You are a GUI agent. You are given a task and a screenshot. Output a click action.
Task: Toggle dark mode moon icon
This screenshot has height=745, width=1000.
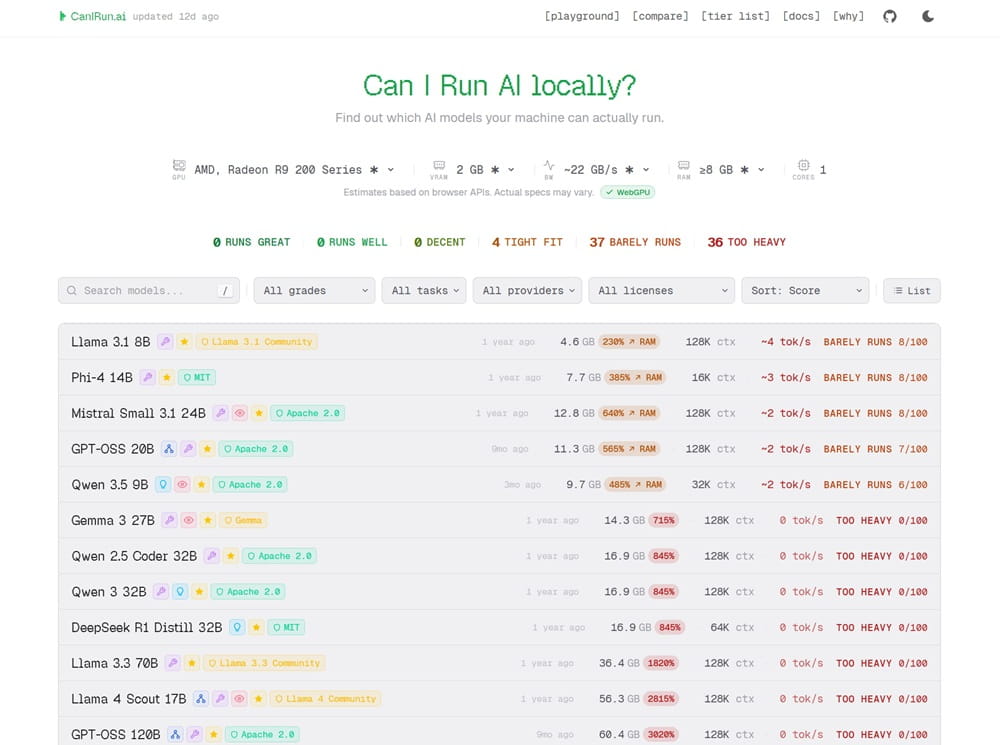coord(928,17)
